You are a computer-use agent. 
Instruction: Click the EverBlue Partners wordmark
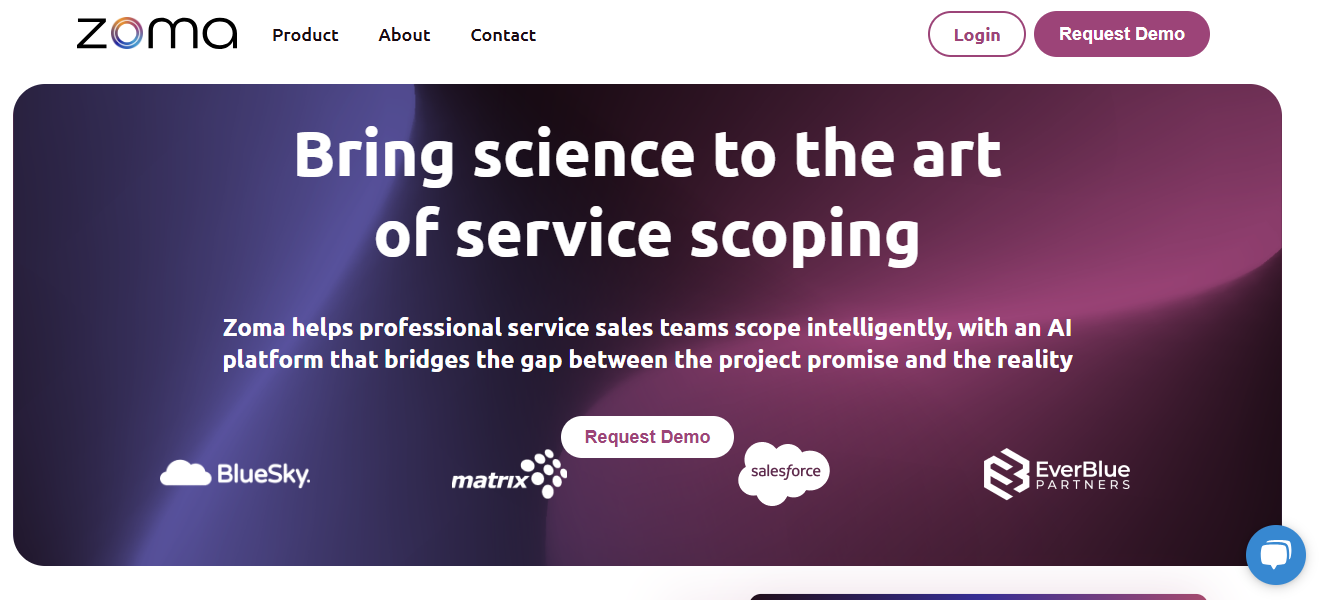pos(1083,474)
